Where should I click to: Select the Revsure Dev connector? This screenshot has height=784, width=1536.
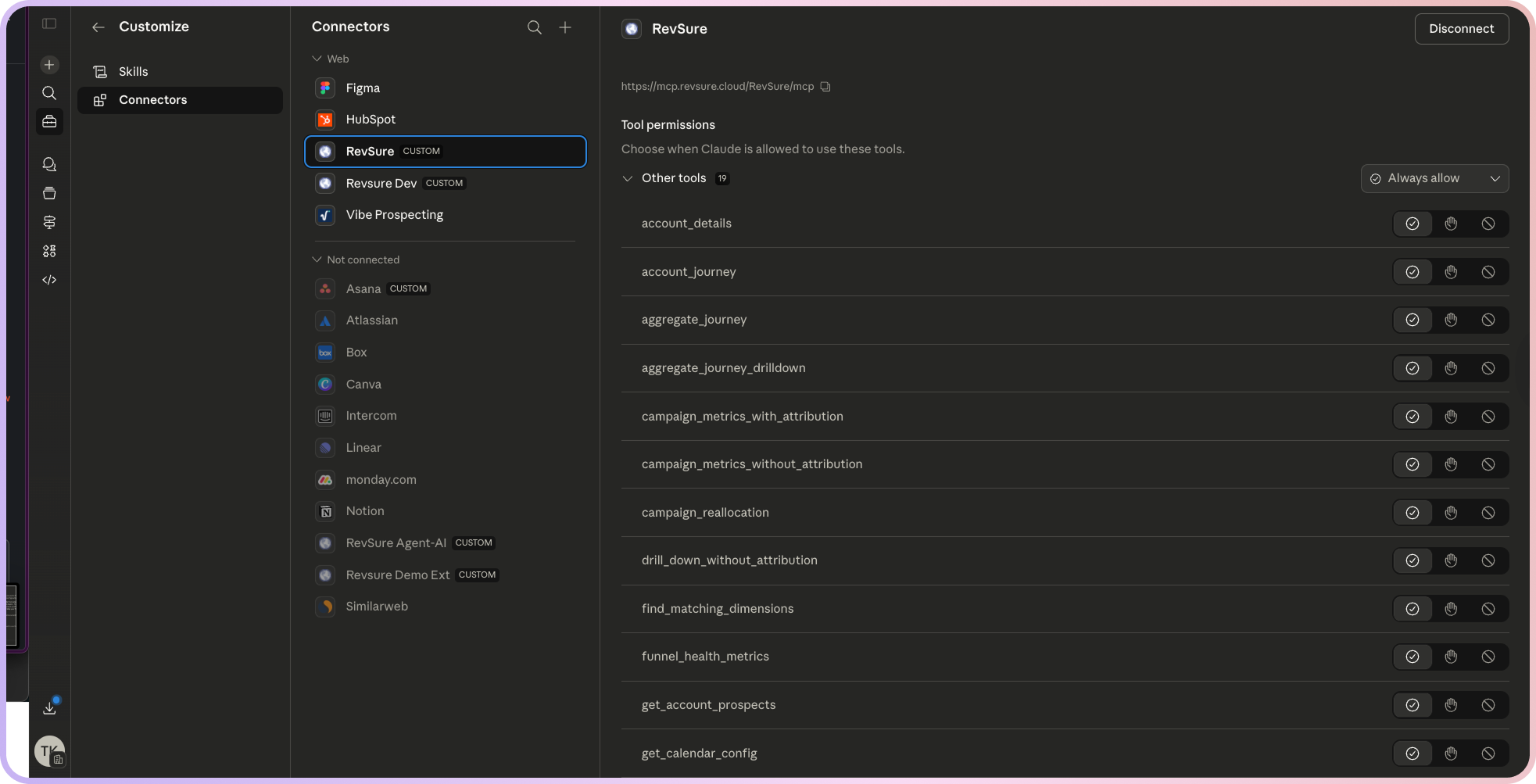tap(445, 183)
